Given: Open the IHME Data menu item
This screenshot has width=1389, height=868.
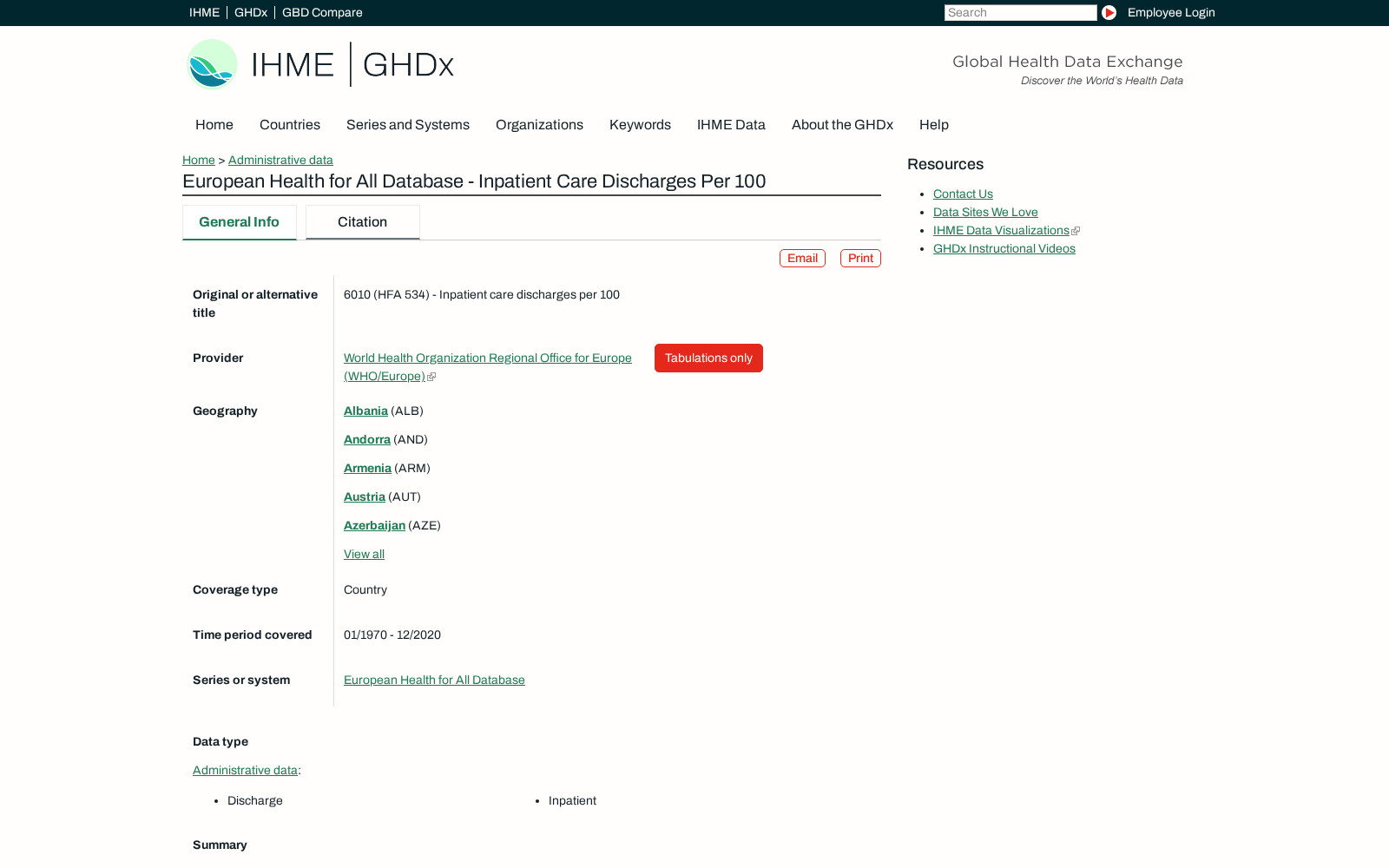Looking at the screenshot, I should [731, 124].
